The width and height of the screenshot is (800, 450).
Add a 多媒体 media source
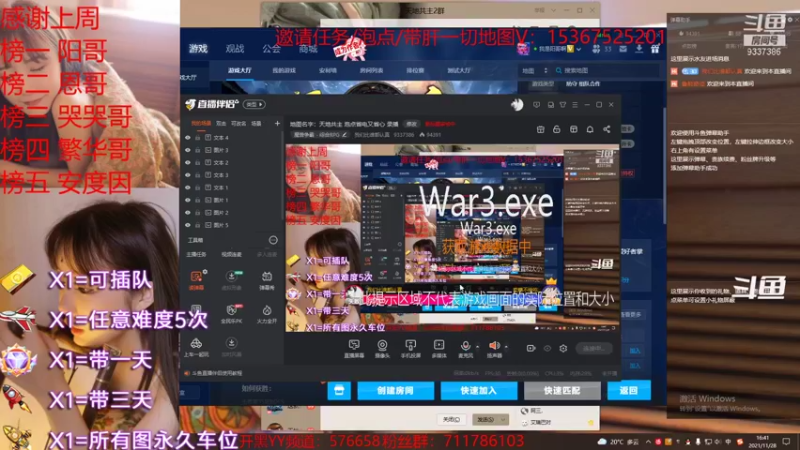point(439,348)
